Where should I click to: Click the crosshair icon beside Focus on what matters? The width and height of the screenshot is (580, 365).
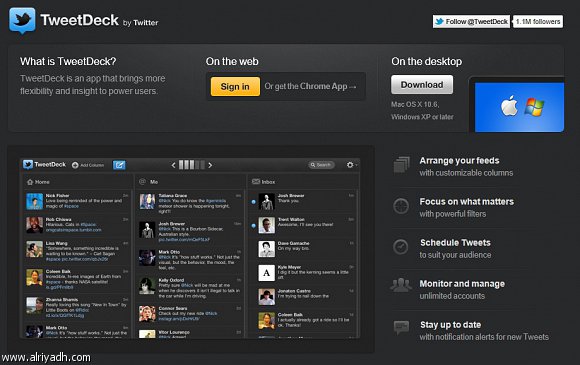tap(401, 206)
